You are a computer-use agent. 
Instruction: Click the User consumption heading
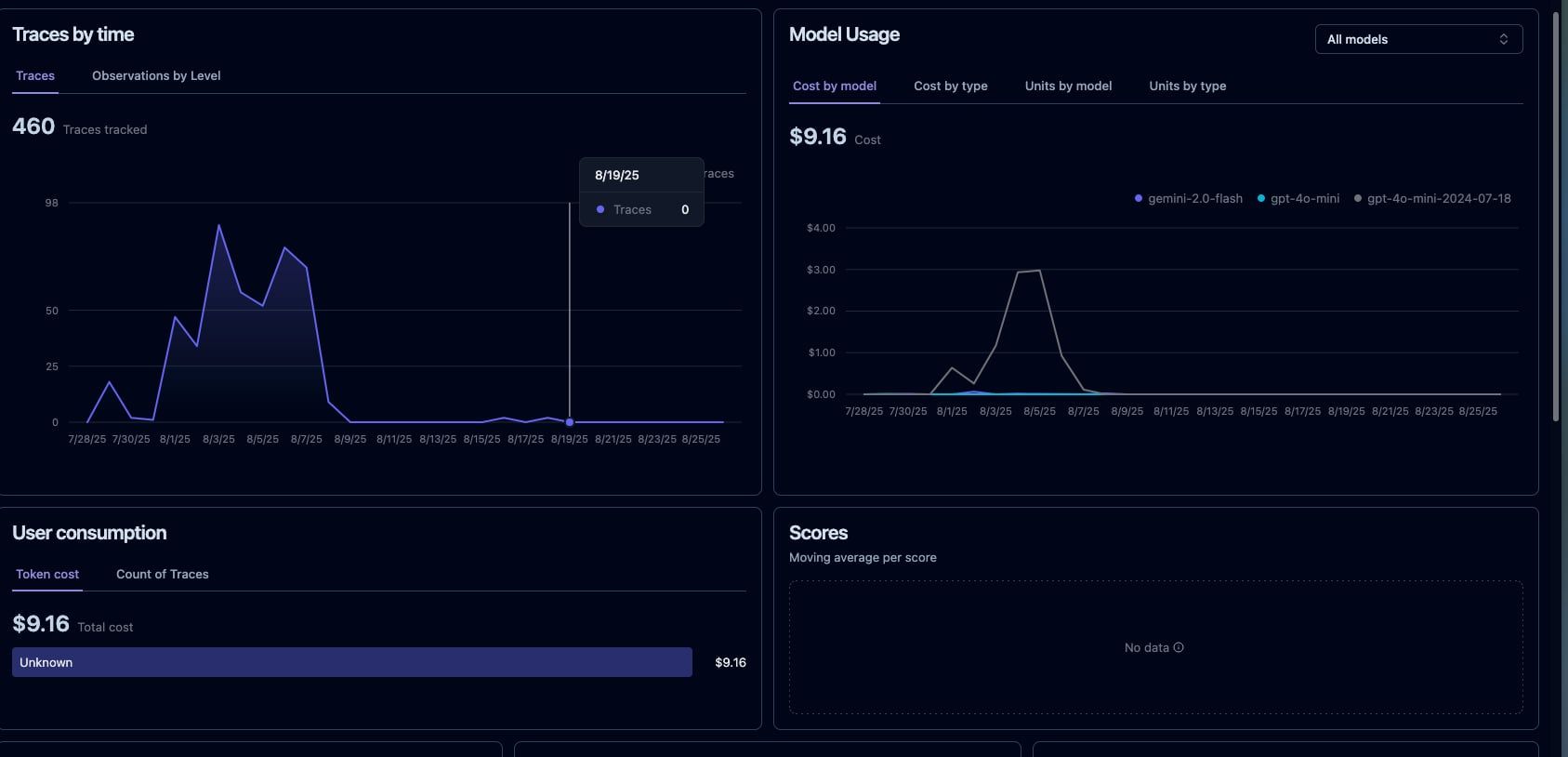(x=89, y=533)
